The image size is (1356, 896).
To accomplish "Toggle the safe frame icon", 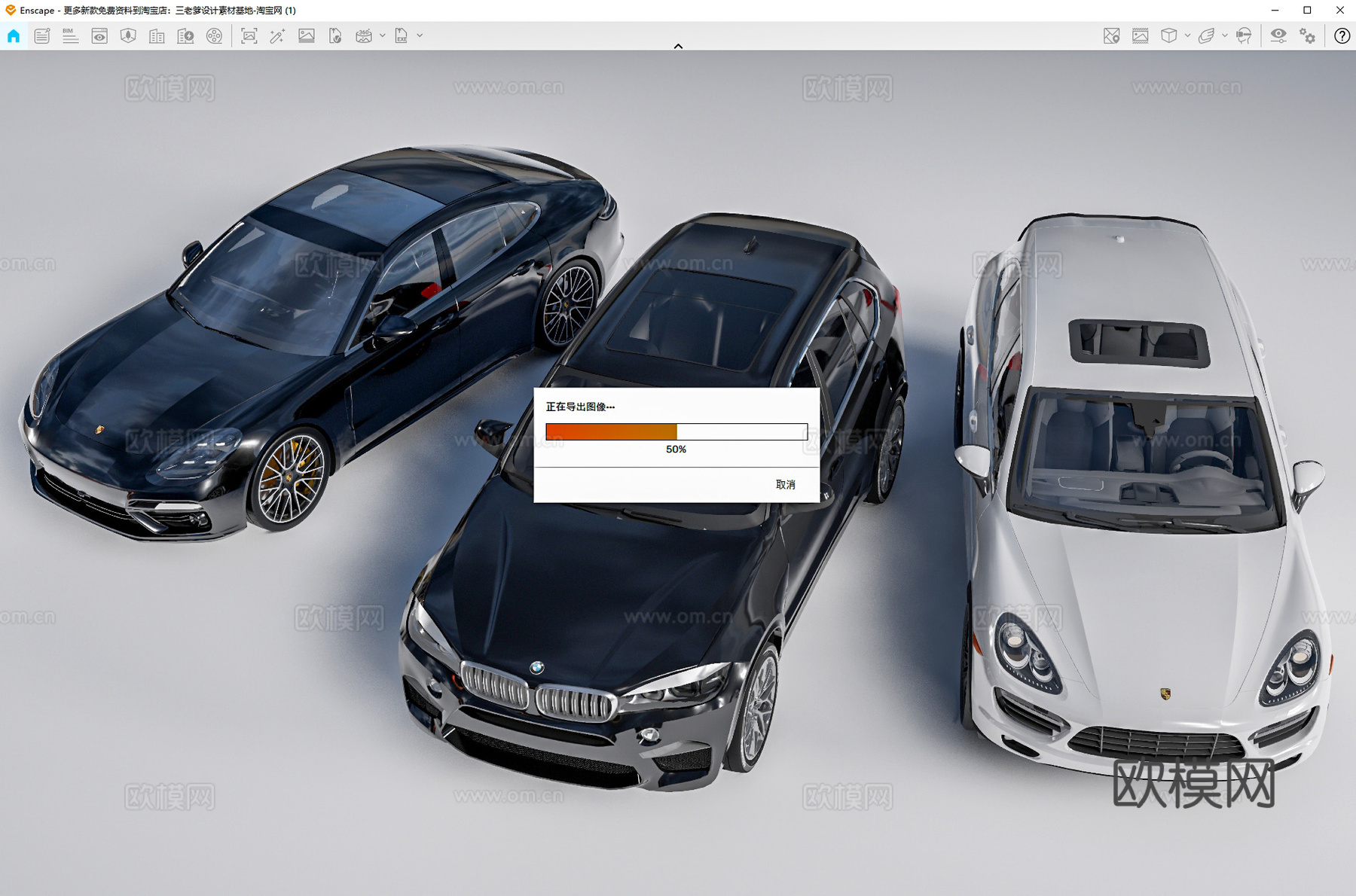I will point(1140,36).
